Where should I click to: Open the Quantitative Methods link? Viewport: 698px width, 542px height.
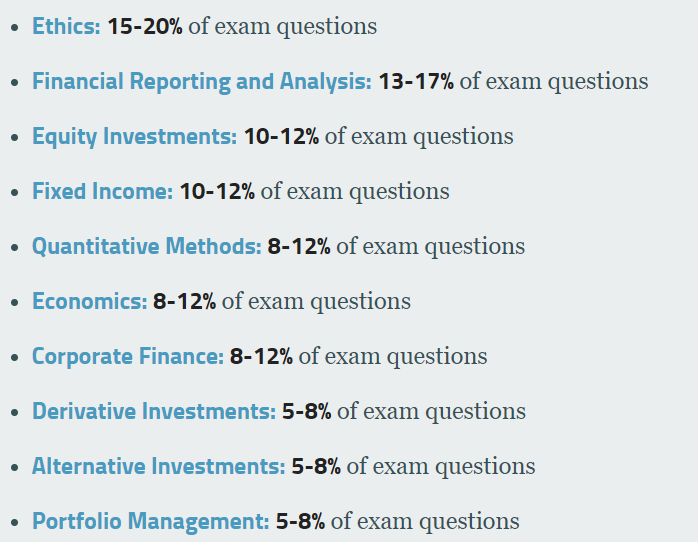pos(146,247)
